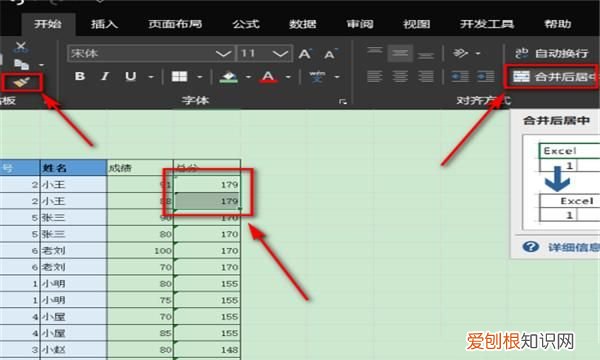
Task: Click 详细信息 help link in tooltip
Action: point(574,247)
